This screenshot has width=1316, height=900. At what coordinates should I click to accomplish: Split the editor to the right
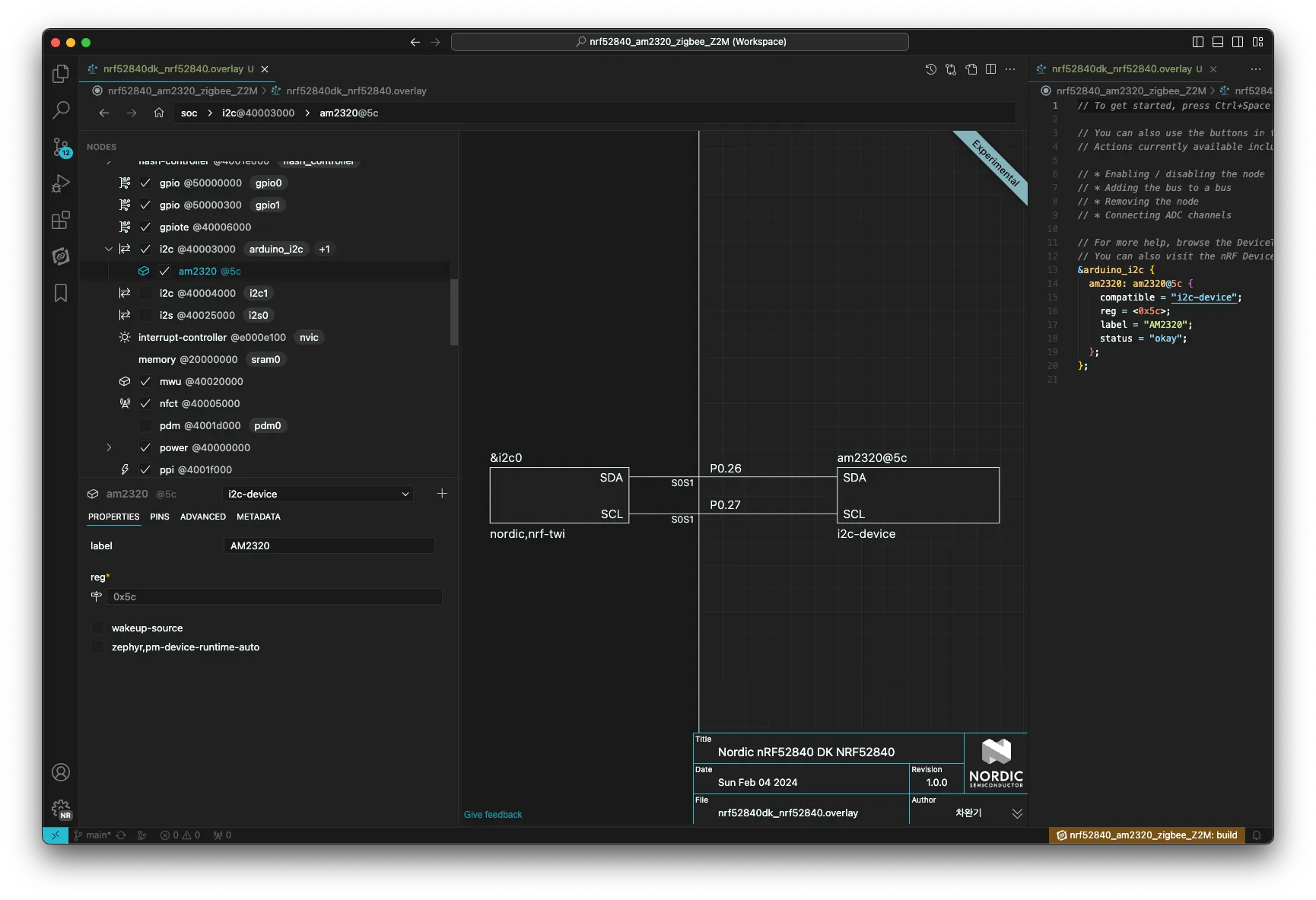(990, 69)
